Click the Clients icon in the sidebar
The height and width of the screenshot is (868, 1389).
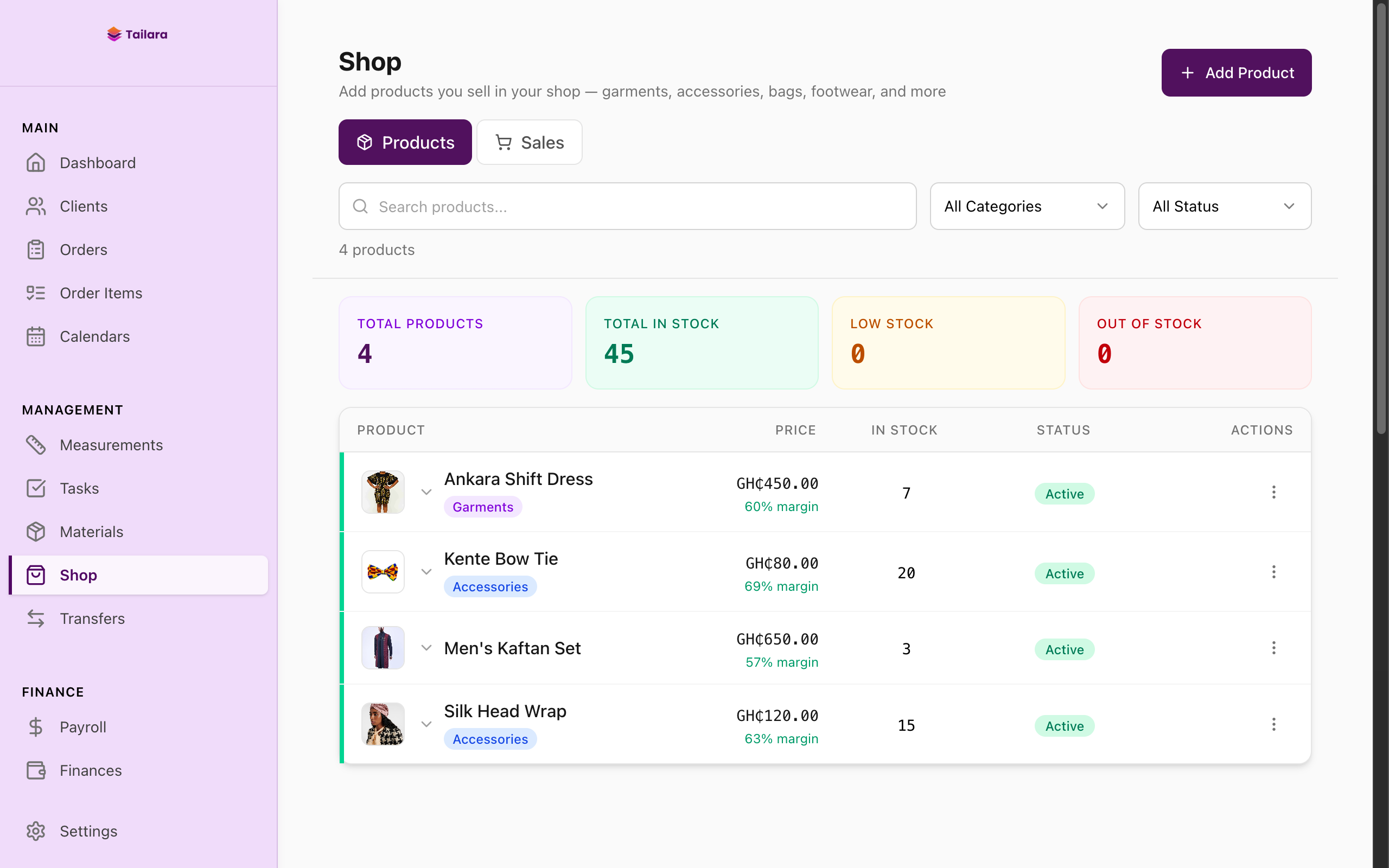pos(36,206)
